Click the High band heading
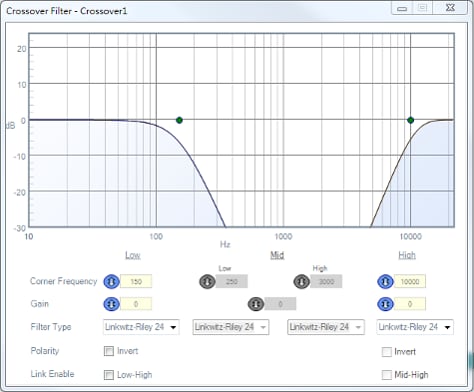The height and width of the screenshot is (392, 474). [x=407, y=255]
